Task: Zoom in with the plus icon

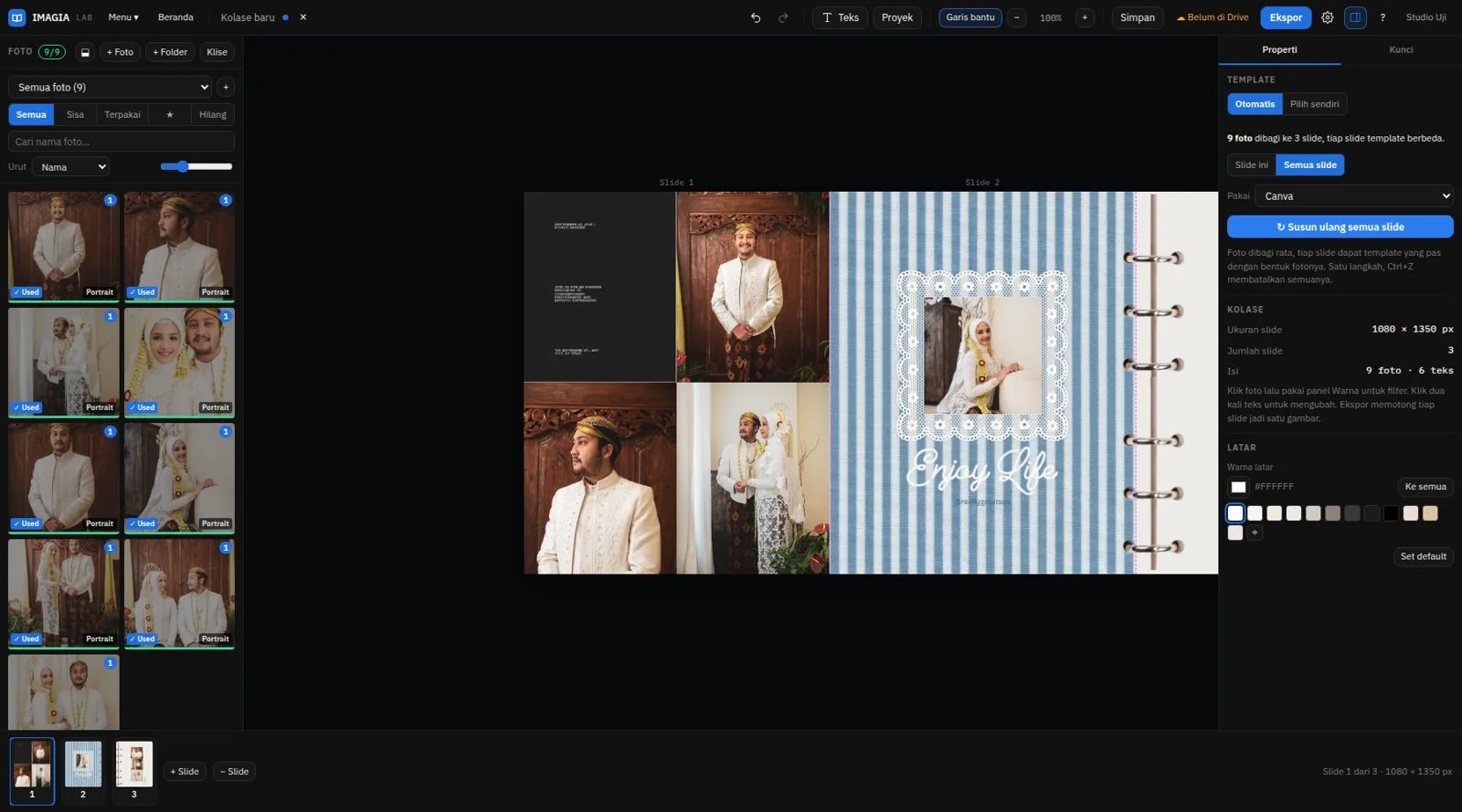Action: (1085, 17)
